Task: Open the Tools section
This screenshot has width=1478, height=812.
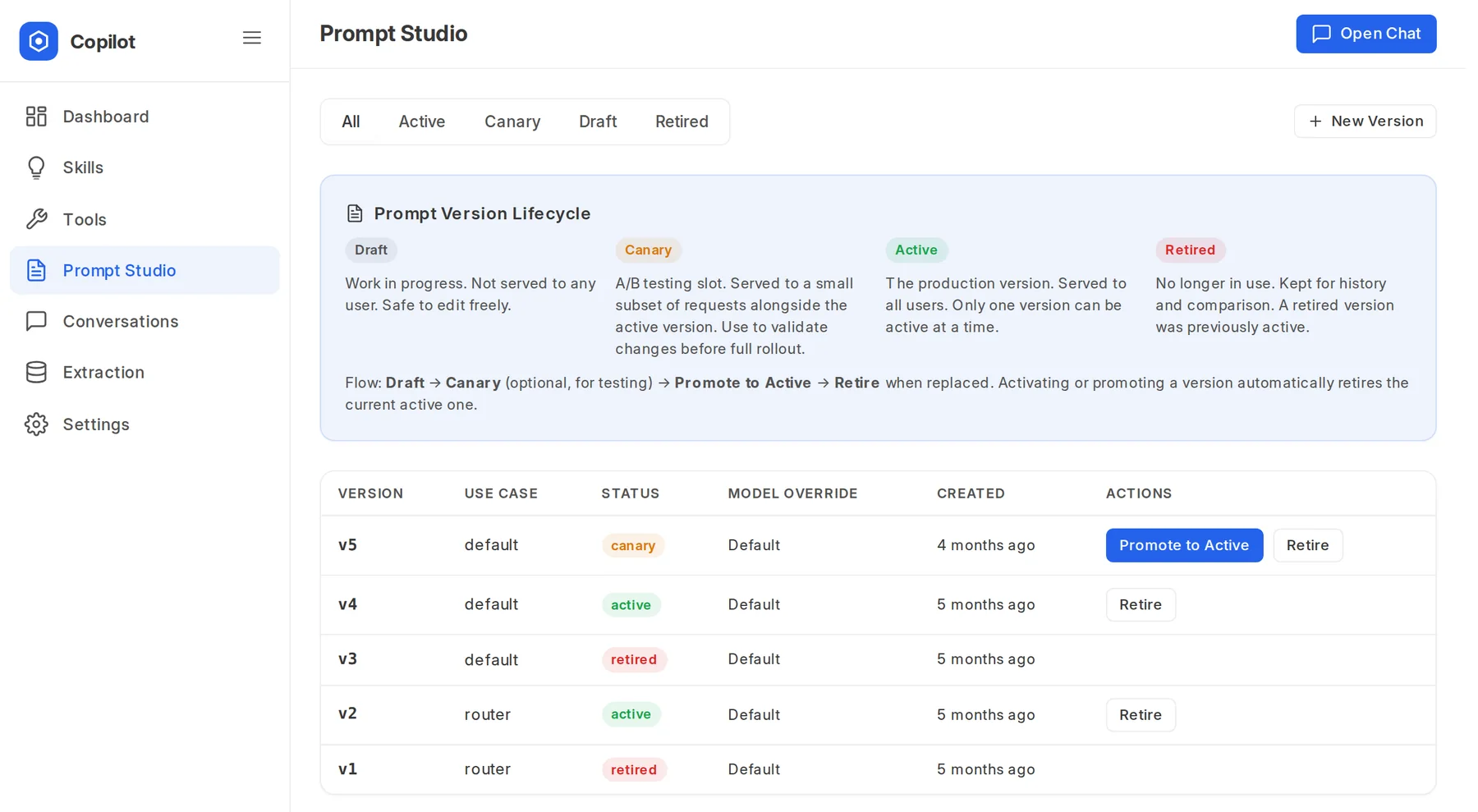Action: (145, 219)
